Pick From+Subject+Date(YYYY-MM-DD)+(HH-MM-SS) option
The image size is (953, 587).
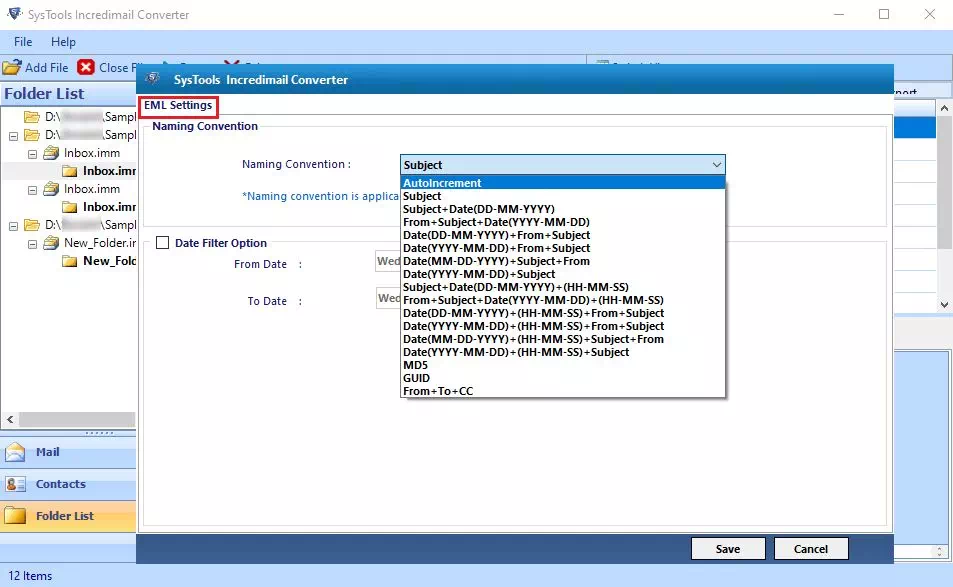click(x=562, y=300)
